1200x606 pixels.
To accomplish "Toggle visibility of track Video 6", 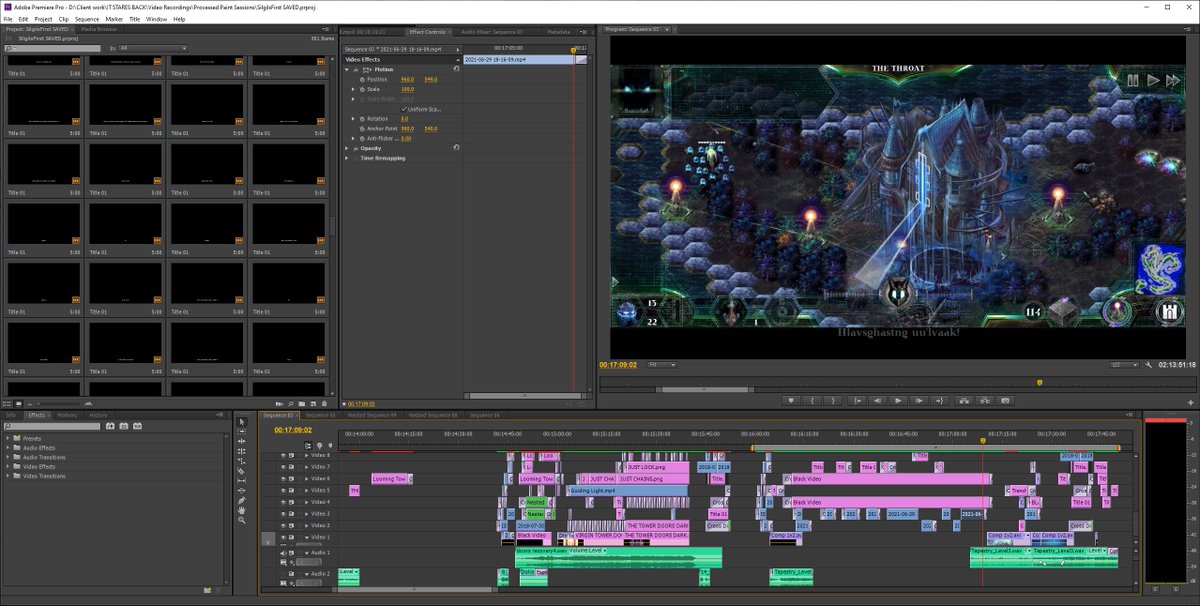I will pyautogui.click(x=283, y=479).
